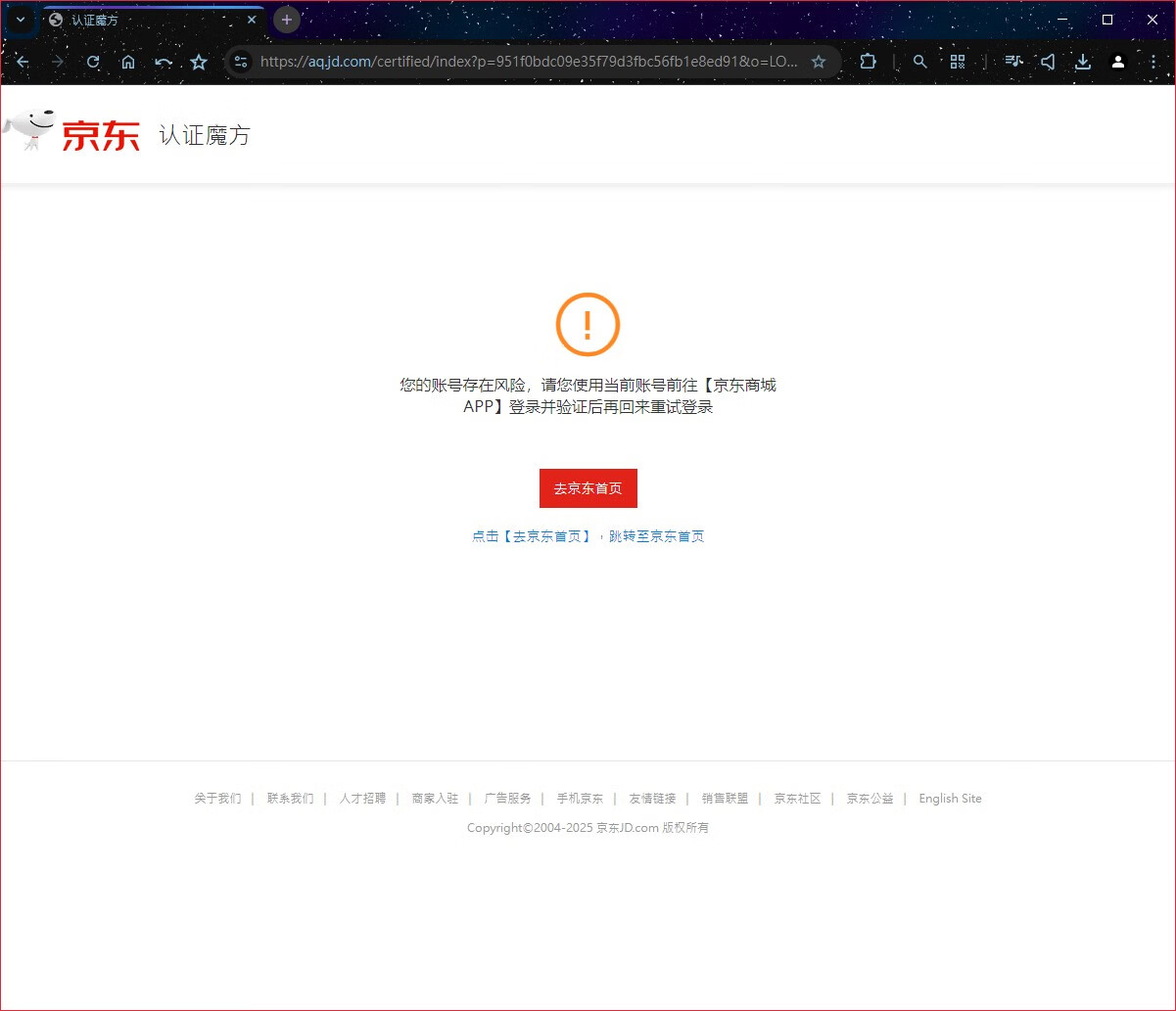Open the extensions puzzle icon

click(x=868, y=62)
